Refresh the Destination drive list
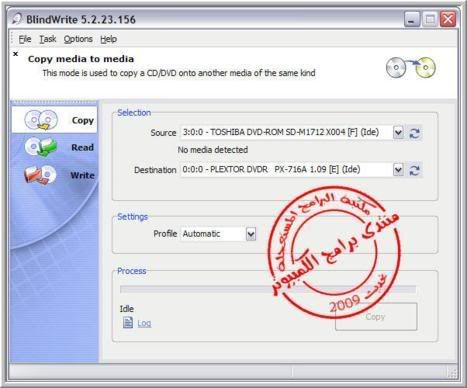Viewport: 467px width, 388px height. (x=414, y=170)
